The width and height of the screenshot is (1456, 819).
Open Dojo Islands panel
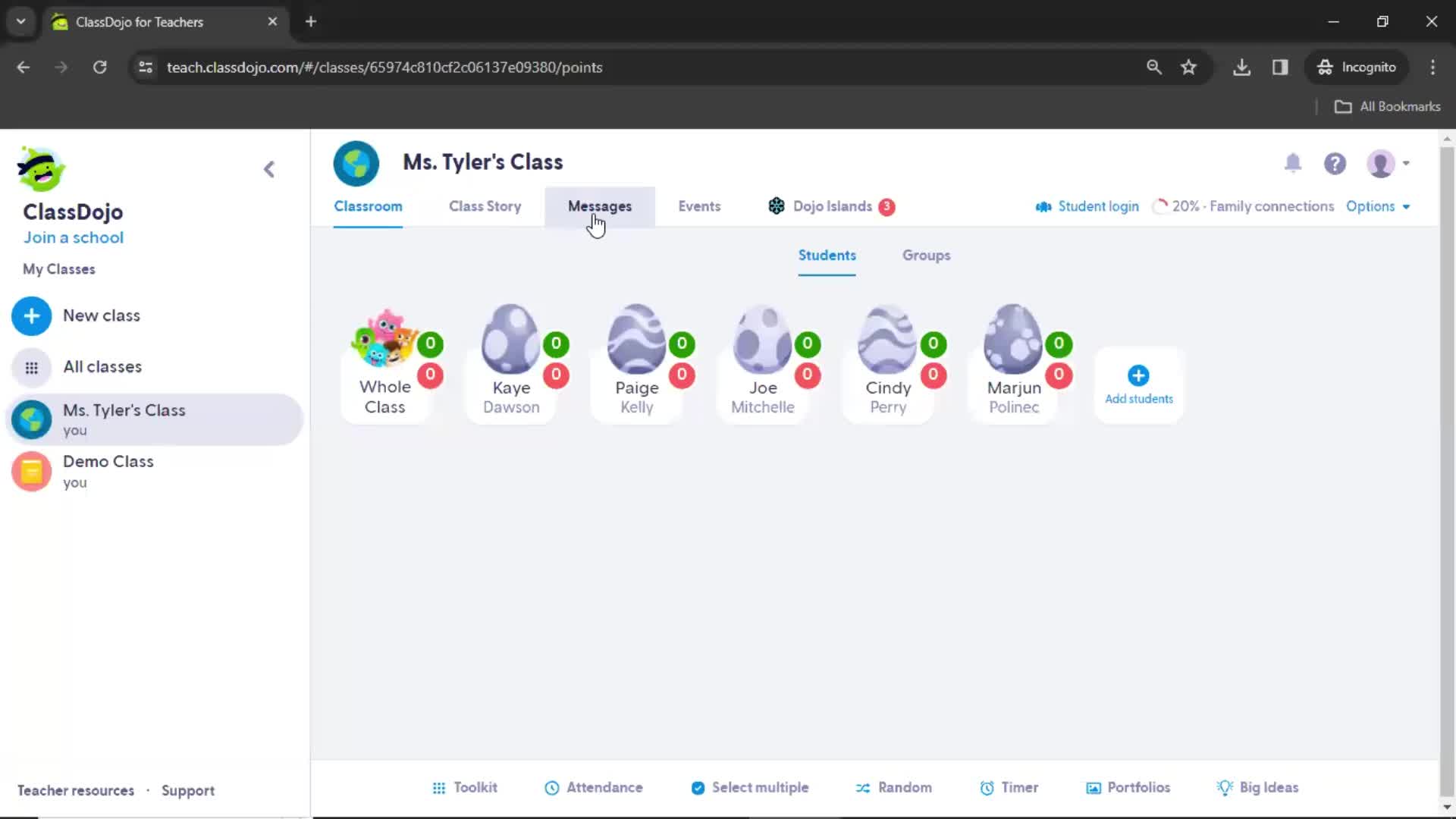[x=832, y=206]
